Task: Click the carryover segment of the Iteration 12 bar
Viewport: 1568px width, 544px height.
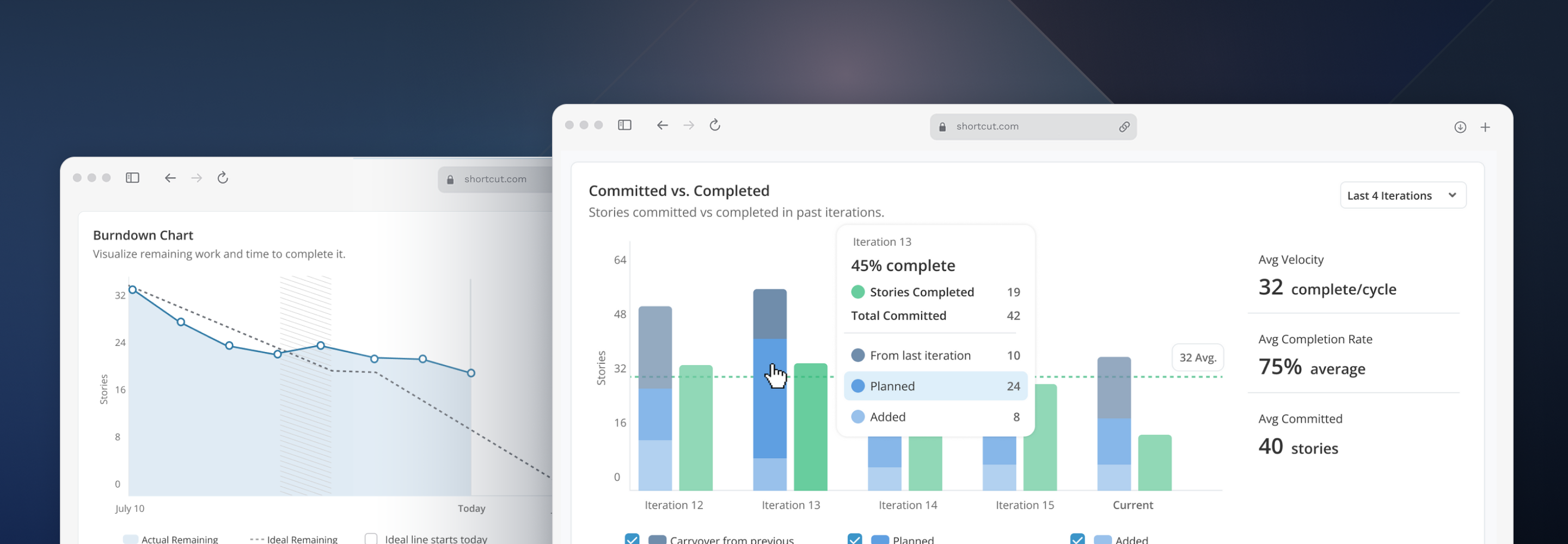Action: (656, 348)
